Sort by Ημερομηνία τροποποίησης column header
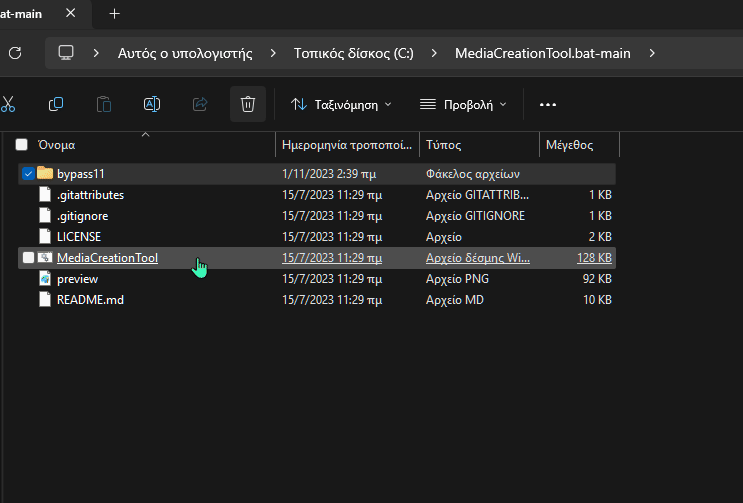This screenshot has height=503, width=743. point(347,145)
